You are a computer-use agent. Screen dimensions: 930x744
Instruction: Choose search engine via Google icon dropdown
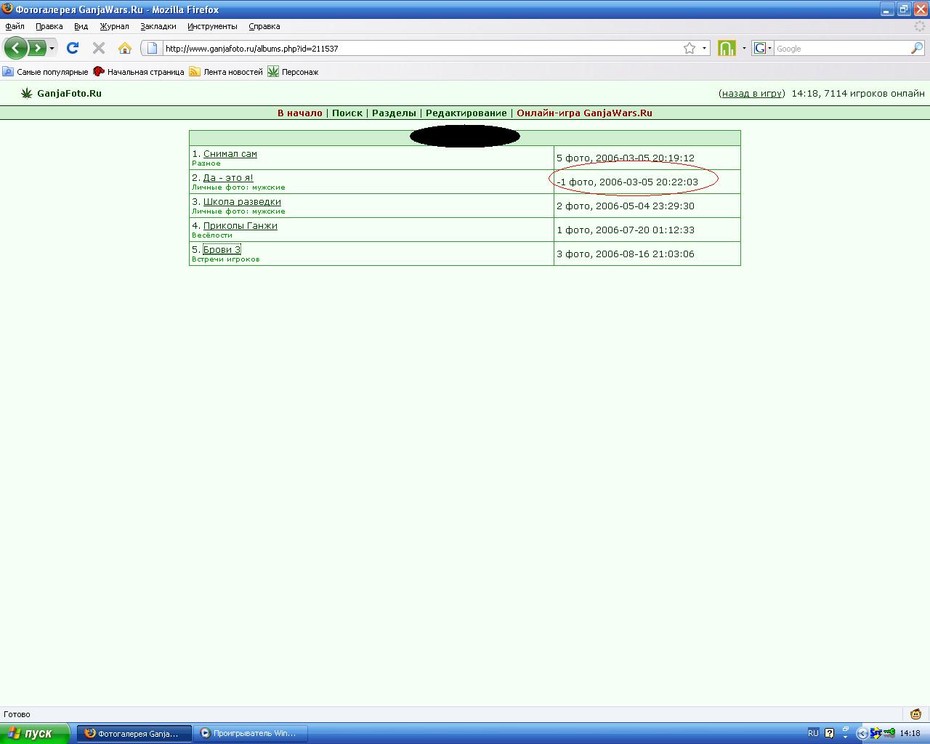762,48
